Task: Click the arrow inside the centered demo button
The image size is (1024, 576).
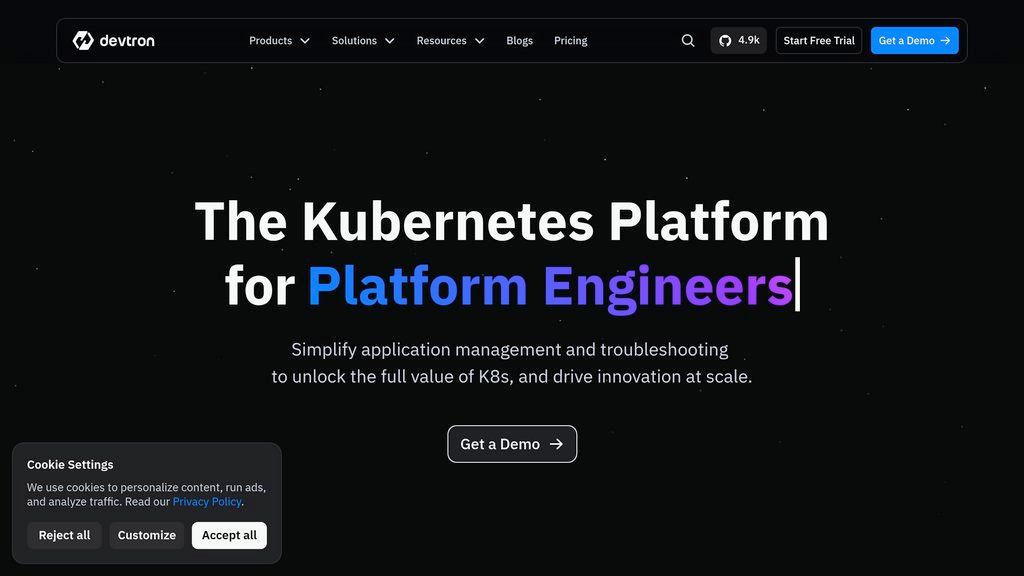Action: [x=557, y=443]
